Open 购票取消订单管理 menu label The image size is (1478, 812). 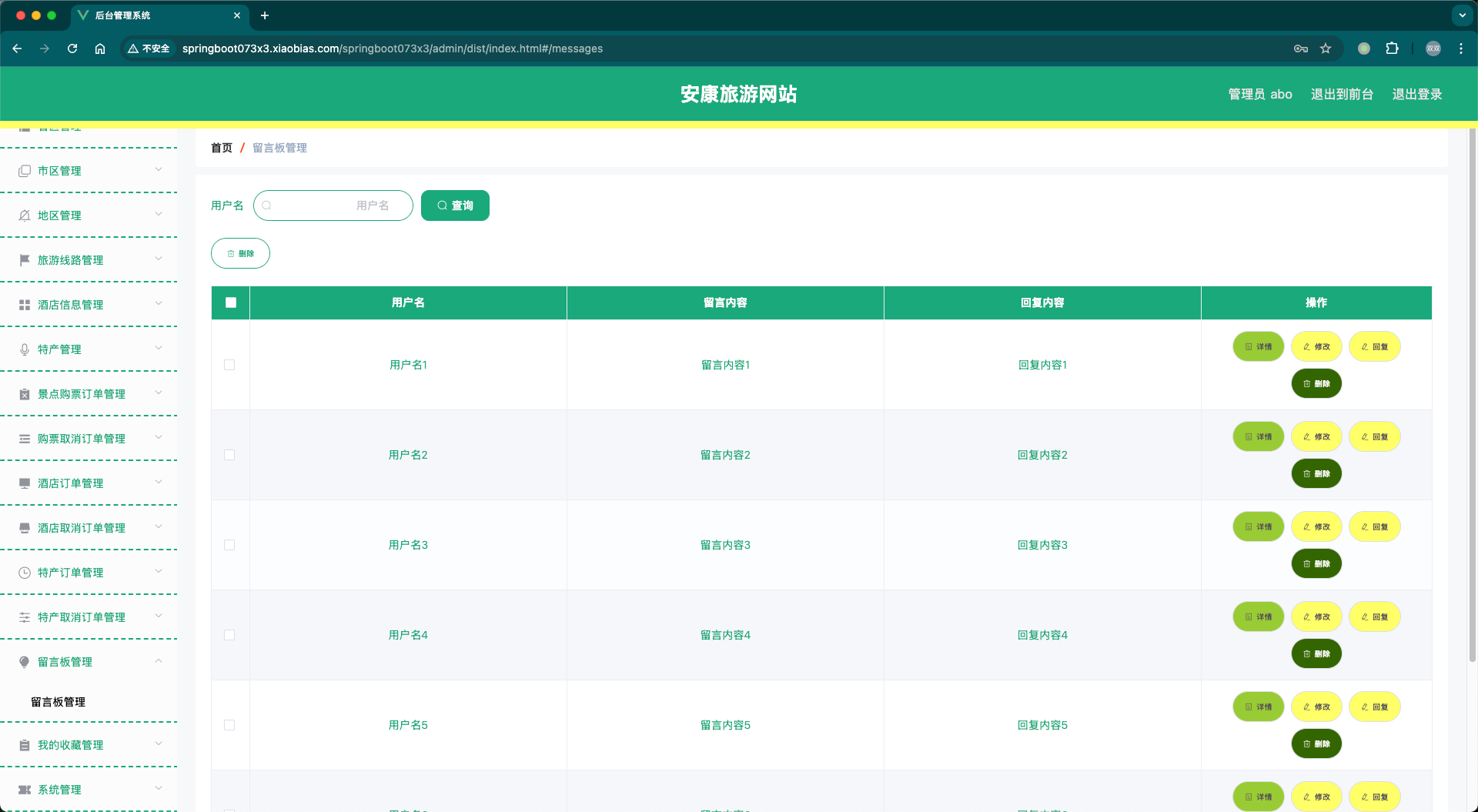82,439
